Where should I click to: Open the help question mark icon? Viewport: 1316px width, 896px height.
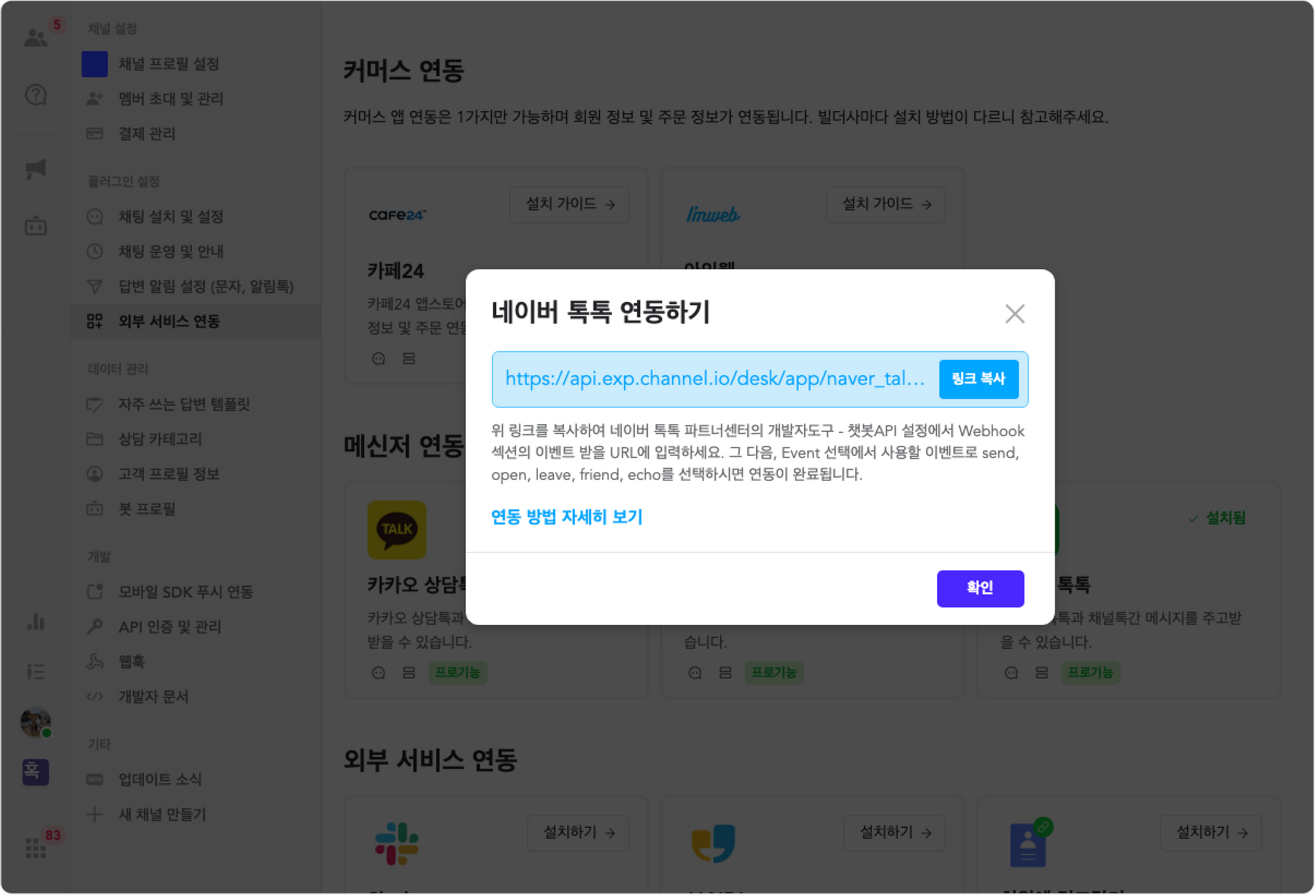coord(36,95)
